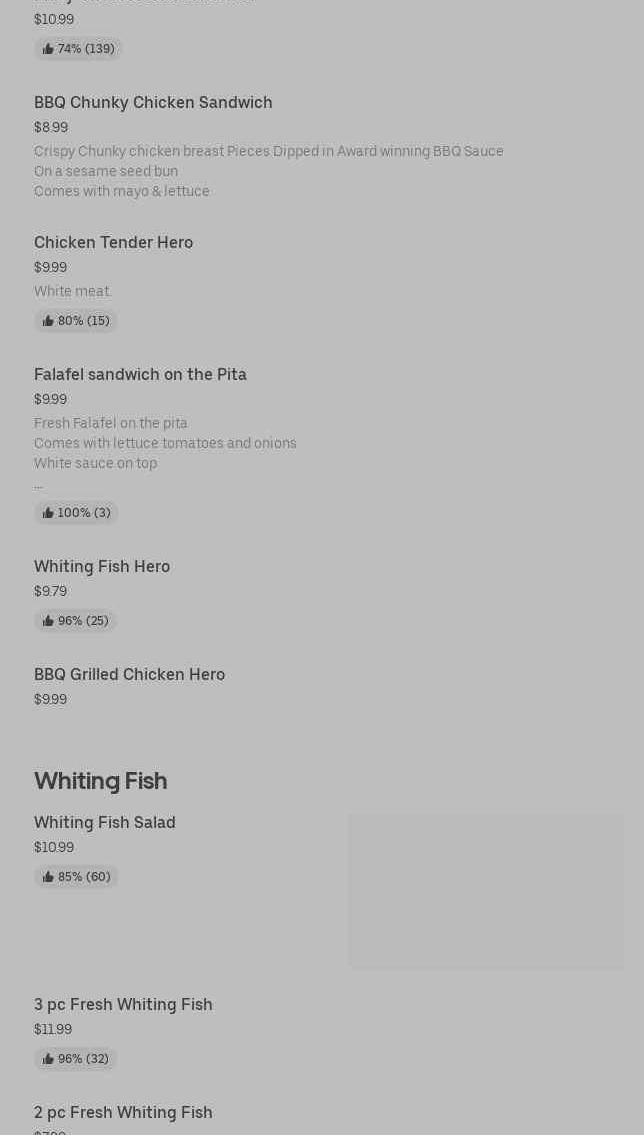
Task: Select the Chicken Tender Hero title
Action: [x=113, y=243]
